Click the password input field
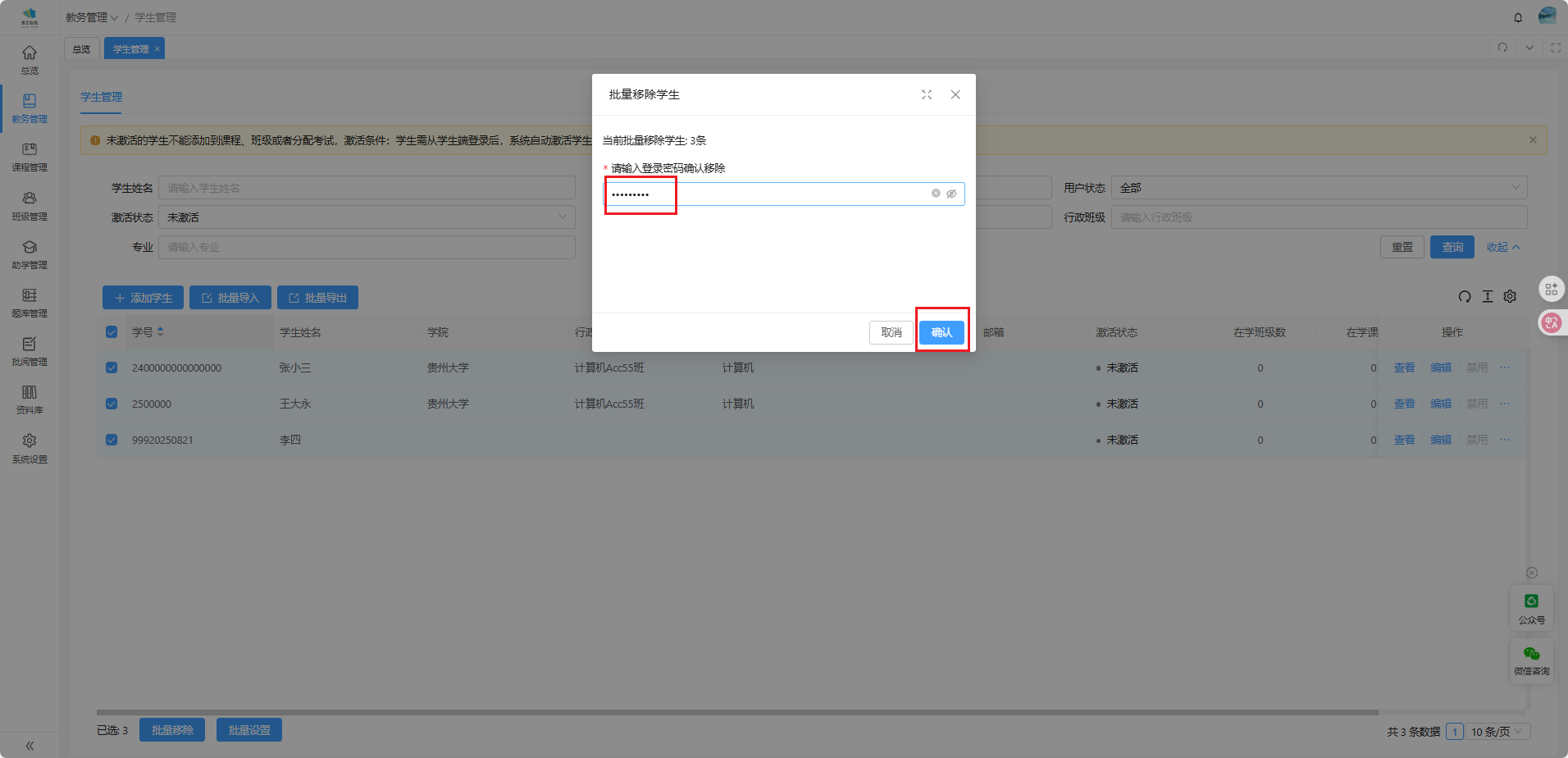Image resolution: width=1568 pixels, height=758 pixels. (771, 194)
